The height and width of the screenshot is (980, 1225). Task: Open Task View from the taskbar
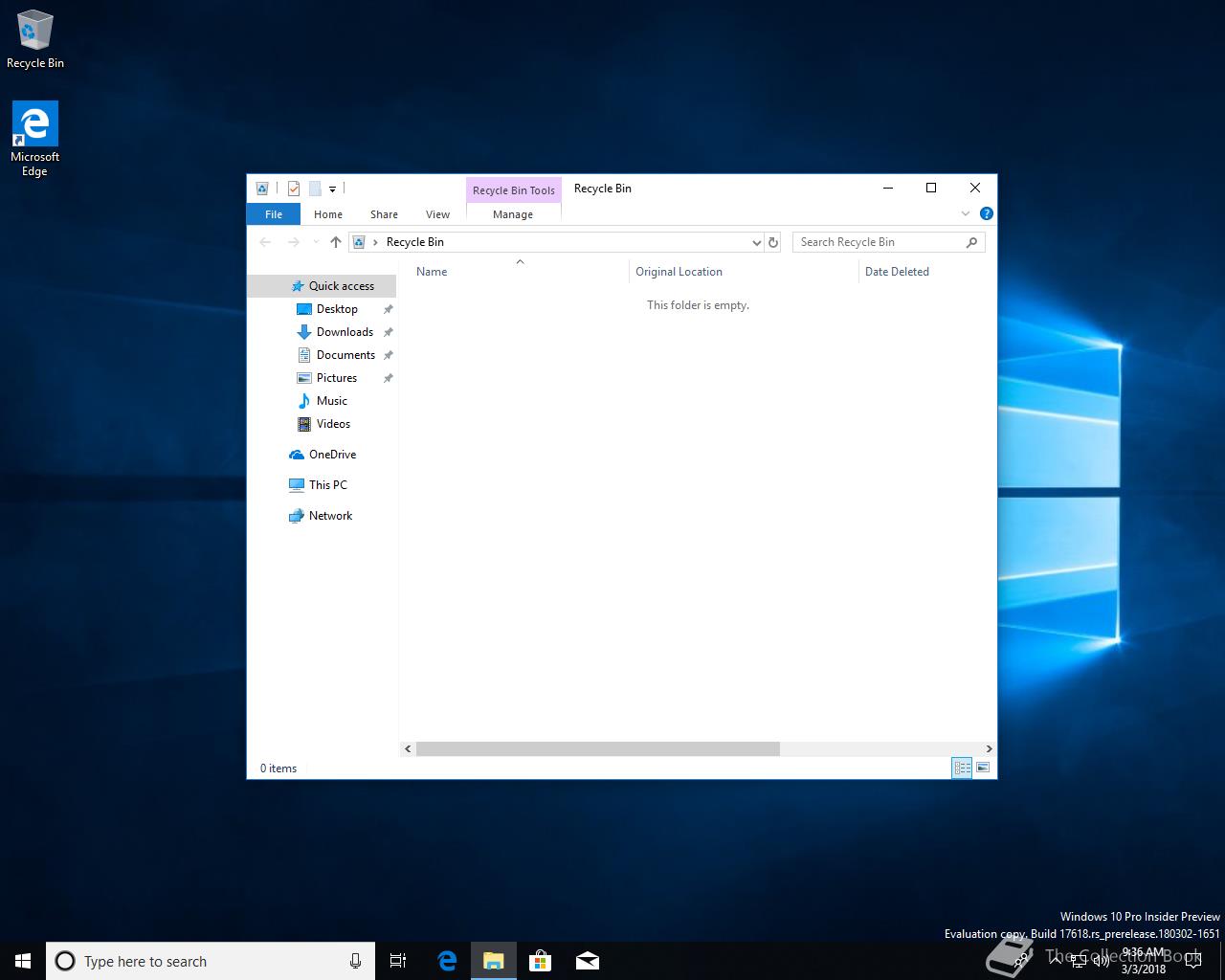click(398, 961)
